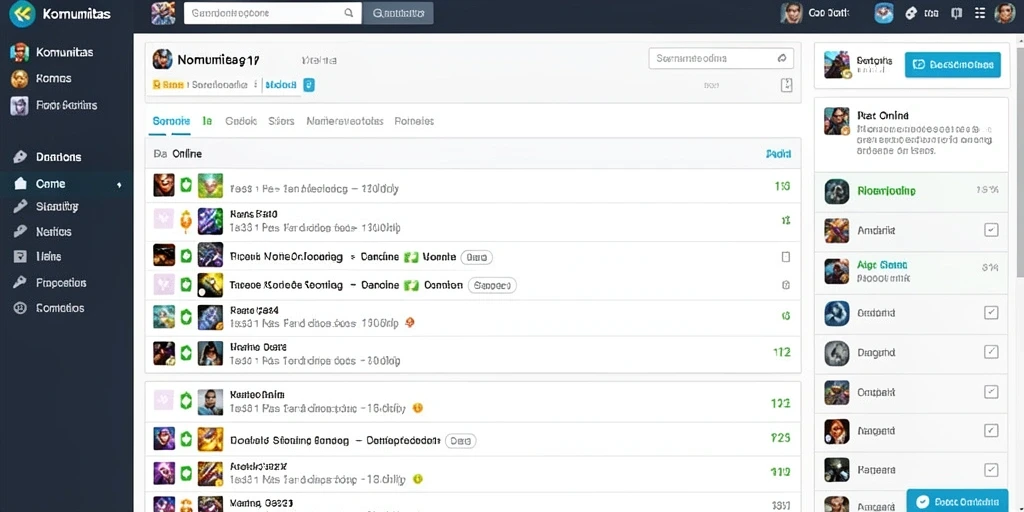1024x512 pixels.
Task: Switch to the Ia tab
Action: pyautogui.click(x=207, y=121)
